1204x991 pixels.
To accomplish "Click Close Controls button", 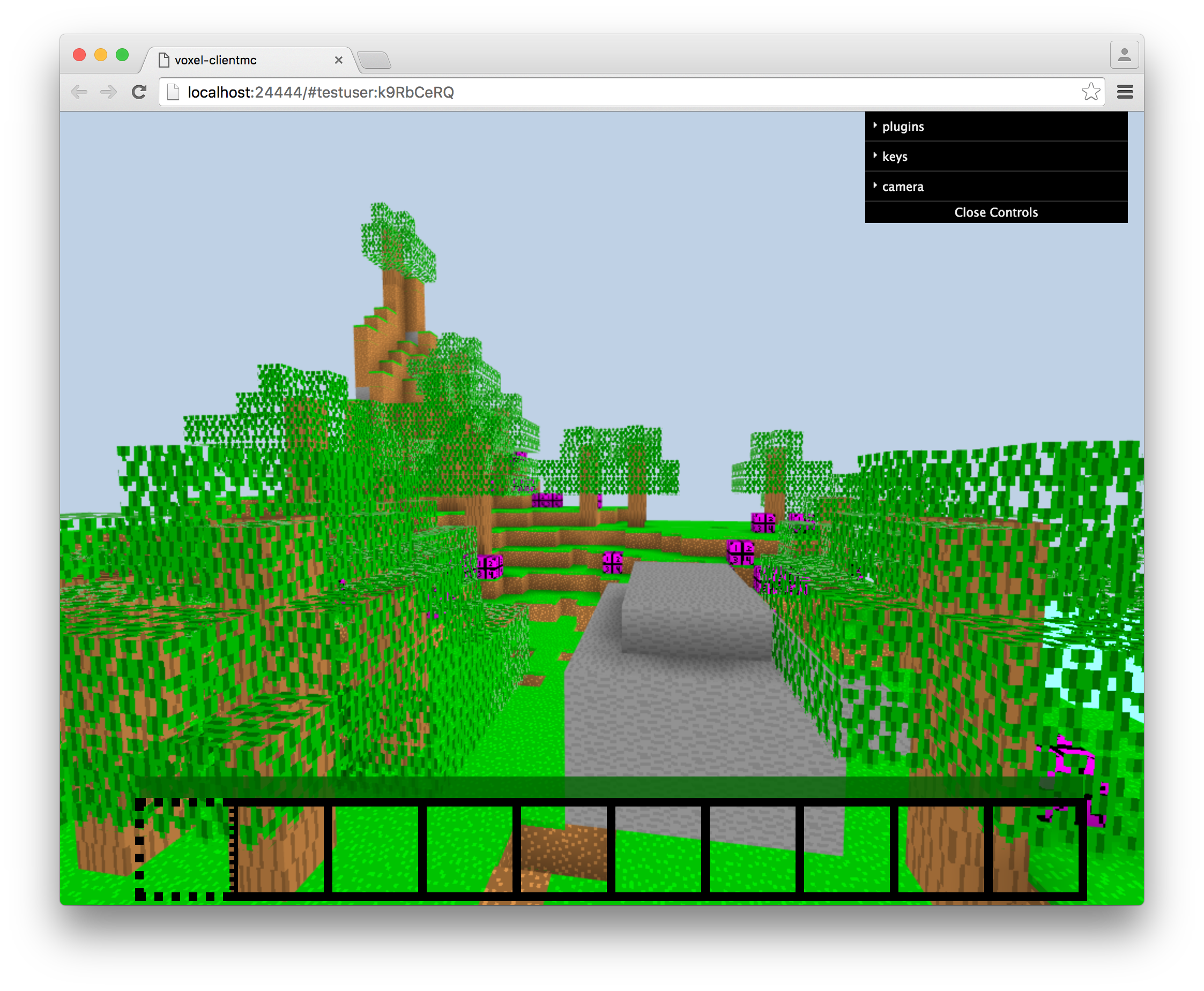I will click(x=995, y=212).
